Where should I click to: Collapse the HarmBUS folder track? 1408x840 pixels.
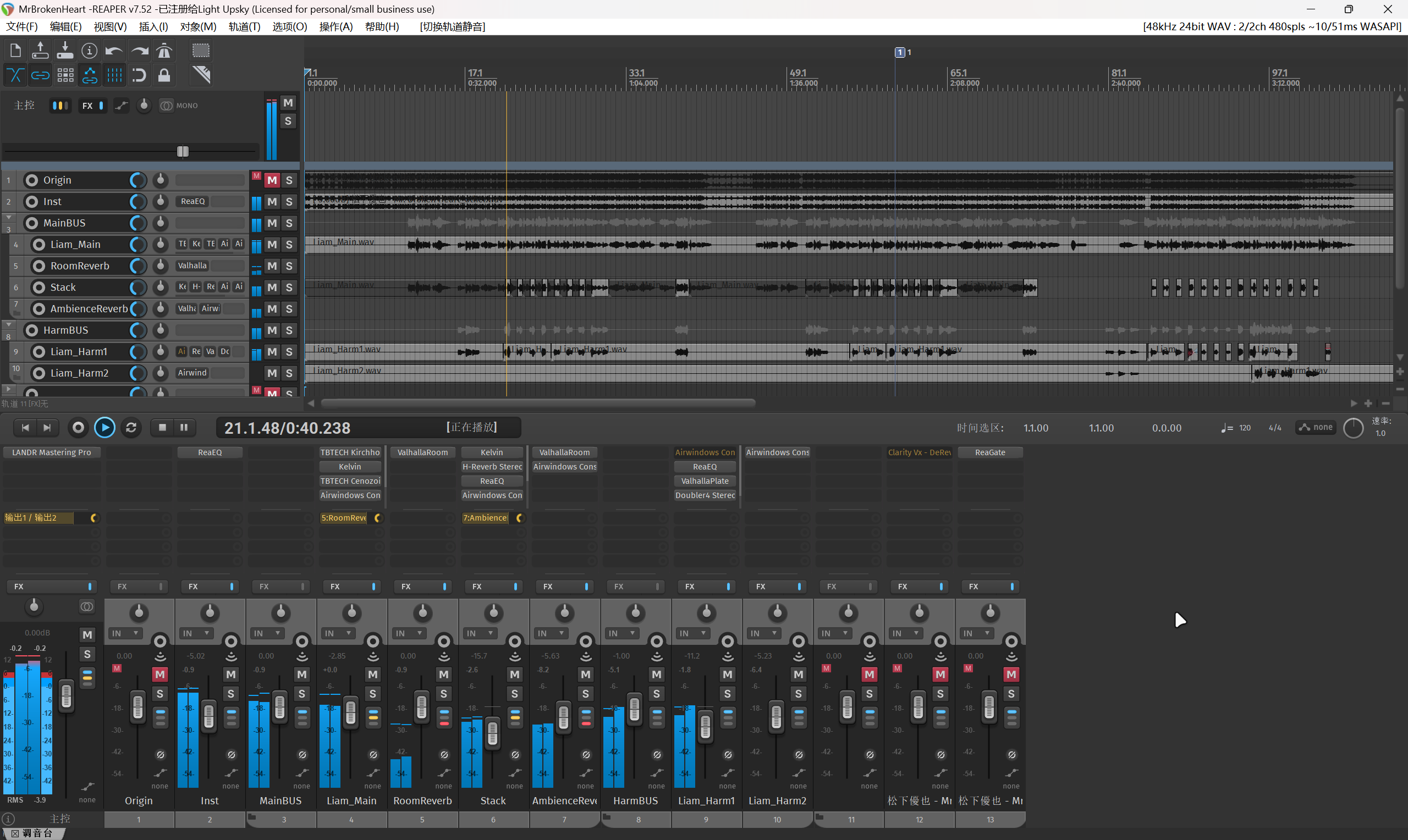[x=8, y=324]
